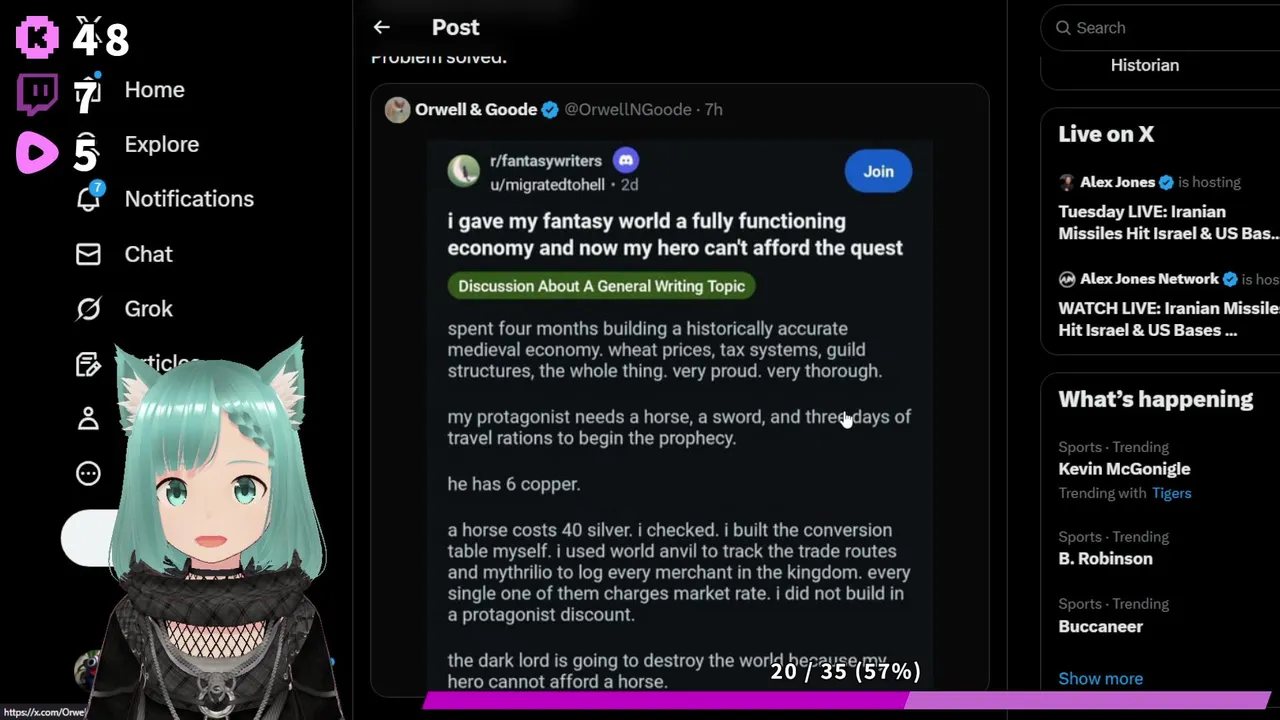
Task: Open Grok from the sidebar
Action: [x=148, y=309]
